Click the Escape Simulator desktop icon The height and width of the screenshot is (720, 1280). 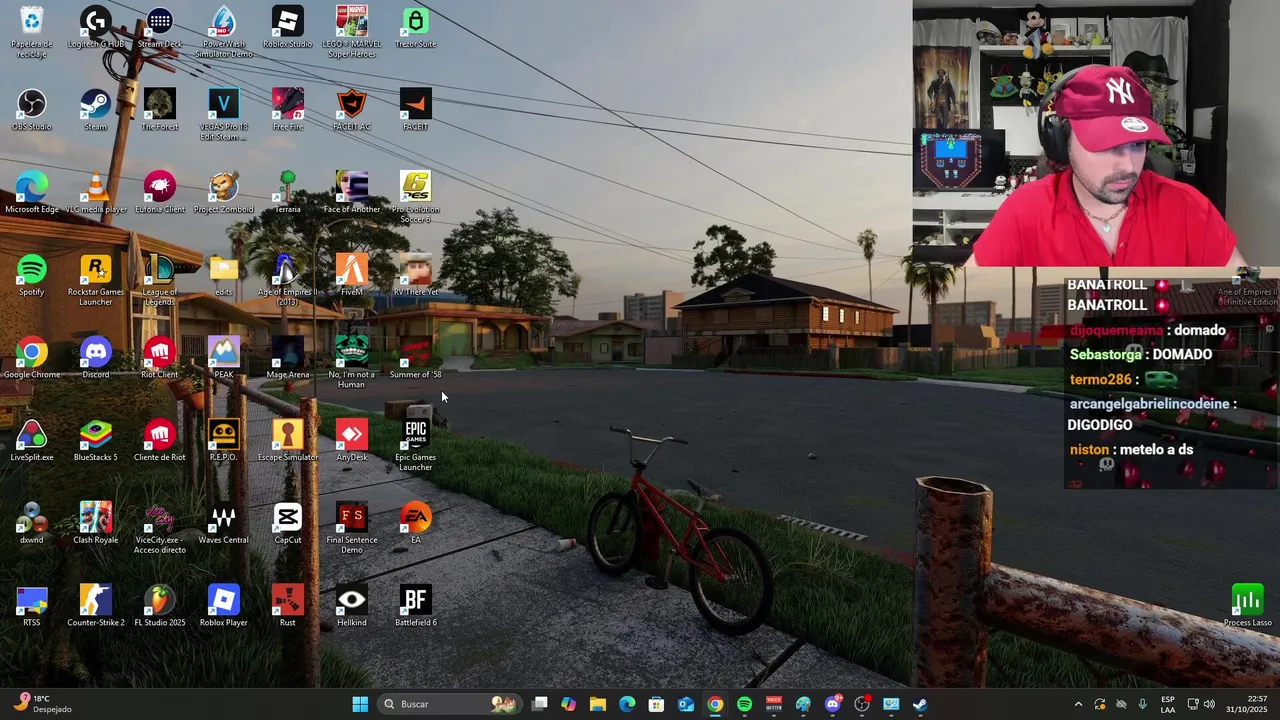pyautogui.click(x=288, y=441)
